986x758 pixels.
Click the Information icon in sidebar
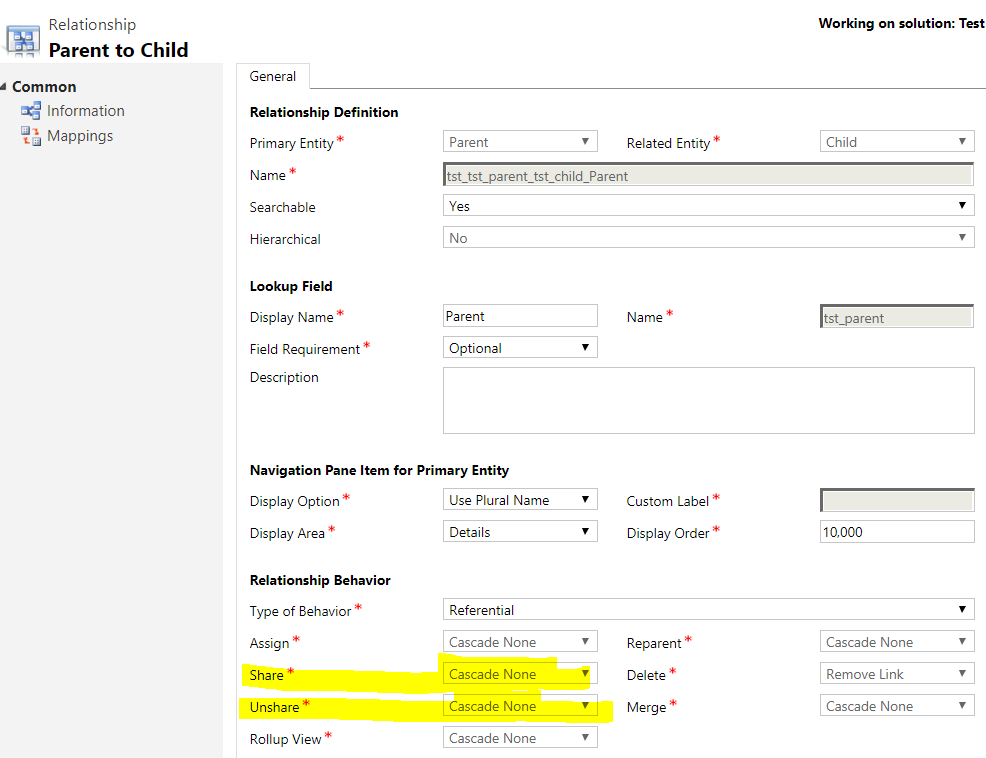coord(30,111)
